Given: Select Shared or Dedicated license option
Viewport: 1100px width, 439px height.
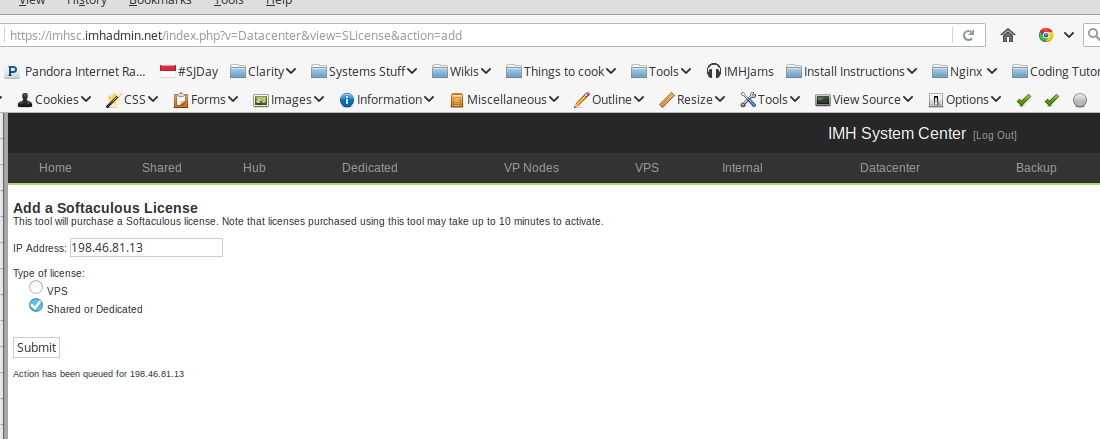Looking at the screenshot, I should coord(36,306).
